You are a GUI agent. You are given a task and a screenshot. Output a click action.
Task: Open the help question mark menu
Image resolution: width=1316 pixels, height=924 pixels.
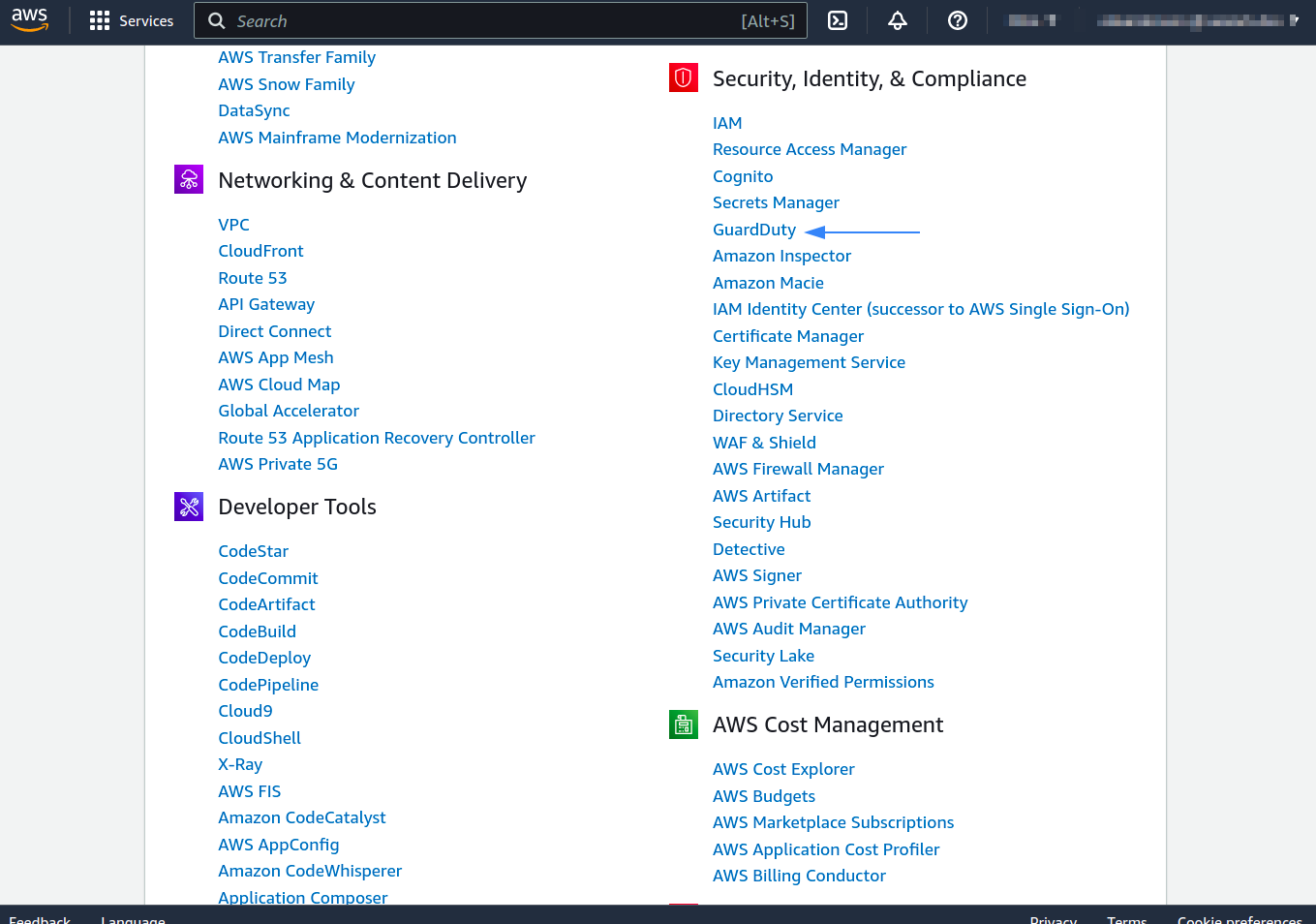(x=958, y=20)
